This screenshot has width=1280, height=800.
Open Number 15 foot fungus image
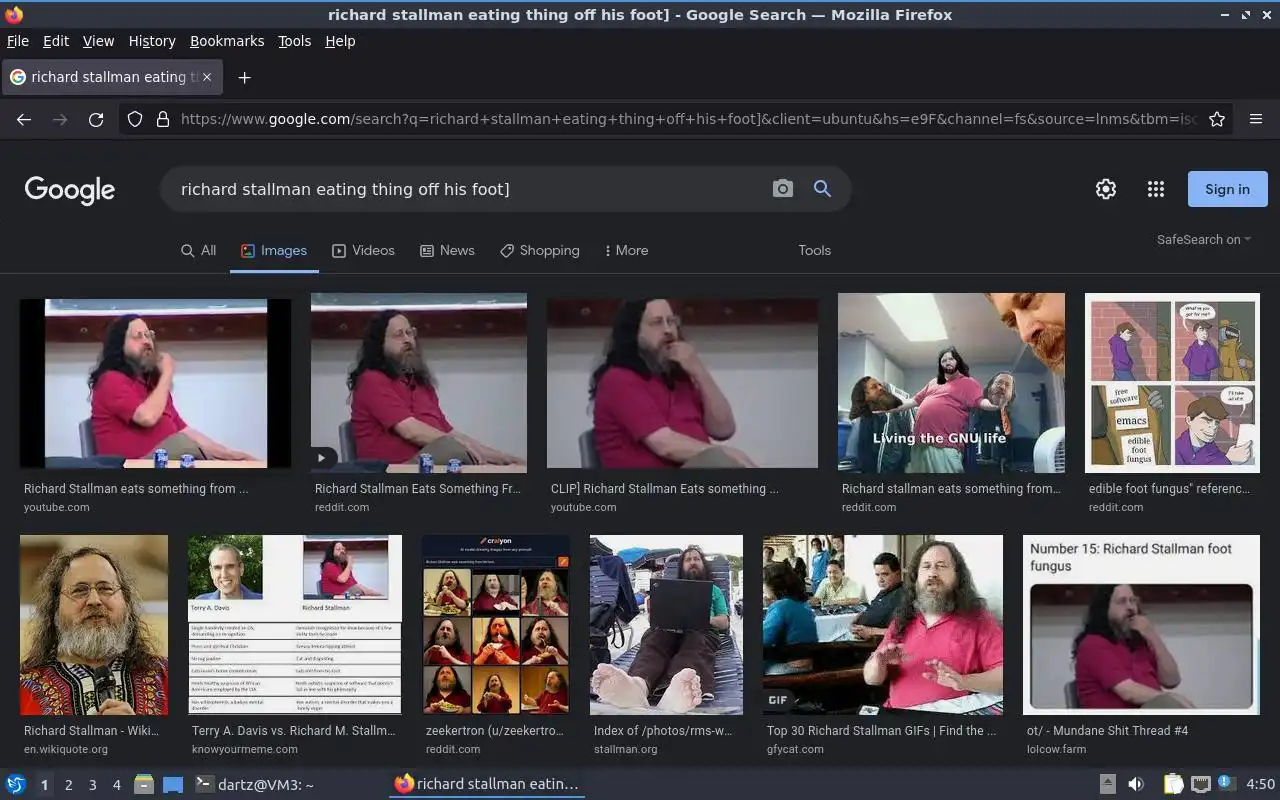[x=1141, y=625]
